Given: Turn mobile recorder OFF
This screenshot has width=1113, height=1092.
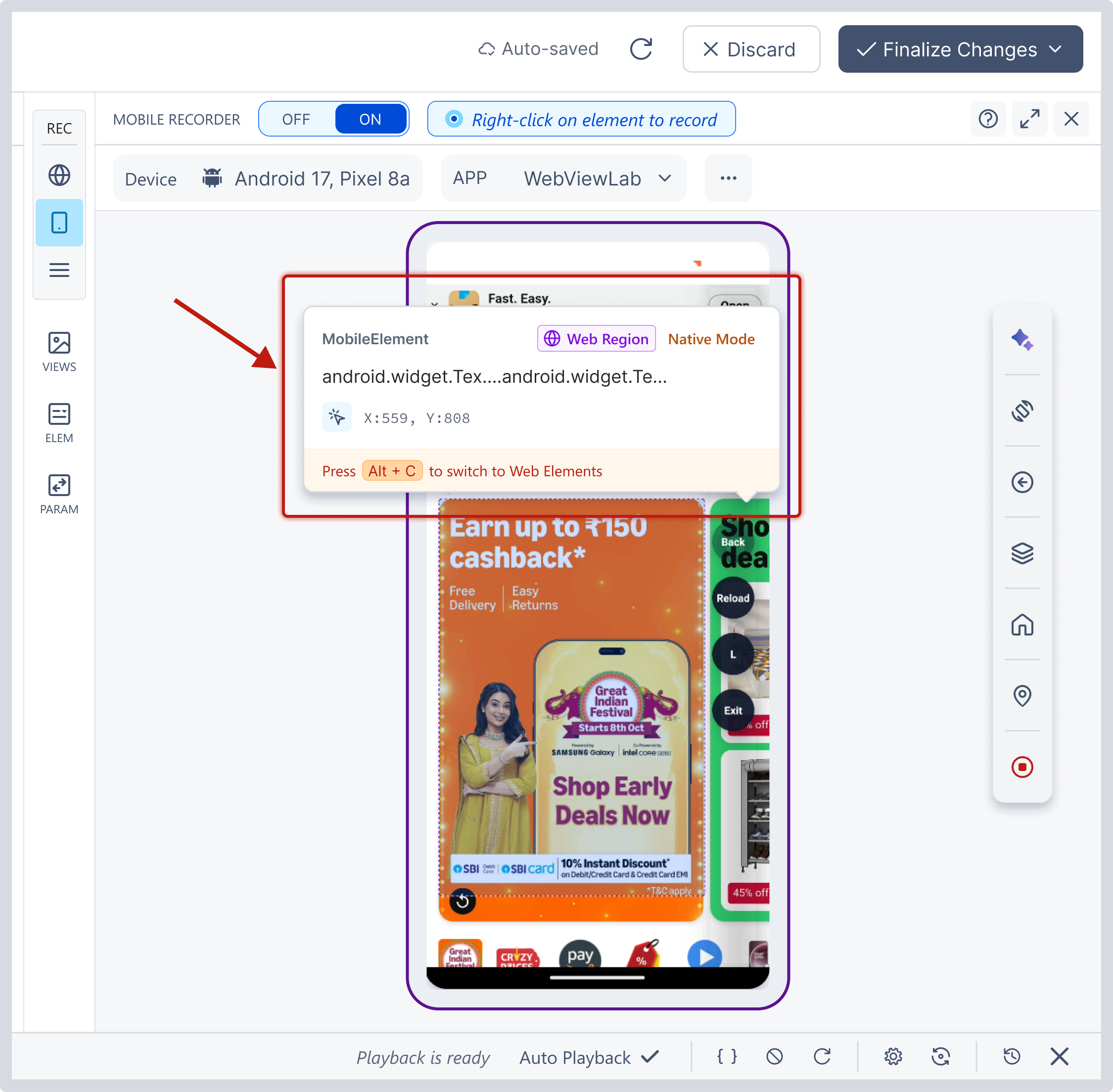Looking at the screenshot, I should [x=296, y=119].
